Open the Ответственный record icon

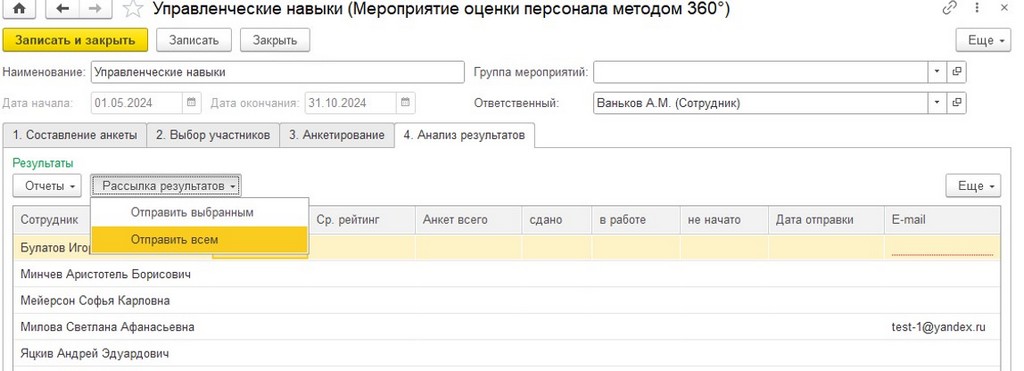coord(957,103)
